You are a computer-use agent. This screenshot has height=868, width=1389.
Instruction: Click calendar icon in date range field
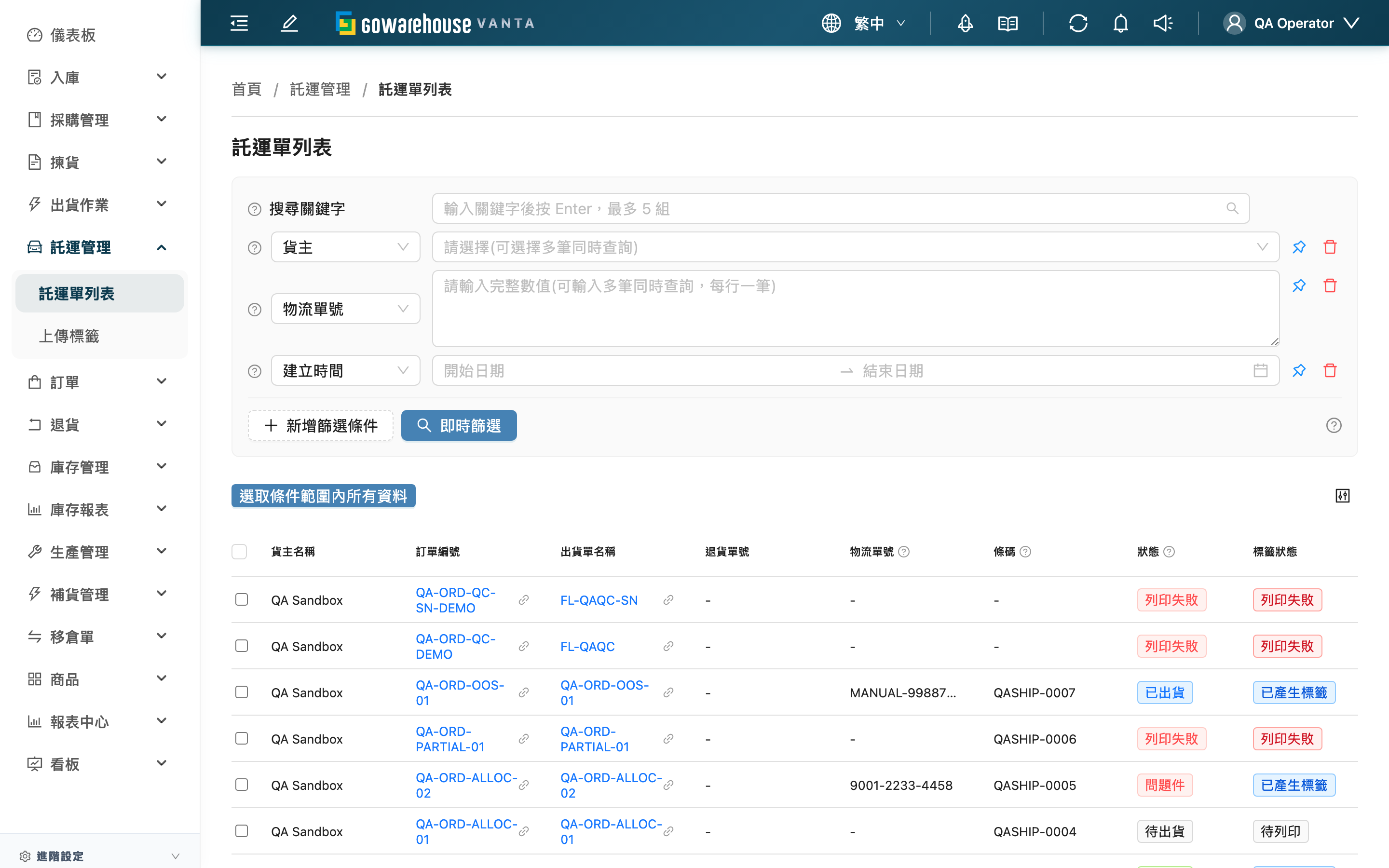1260,370
